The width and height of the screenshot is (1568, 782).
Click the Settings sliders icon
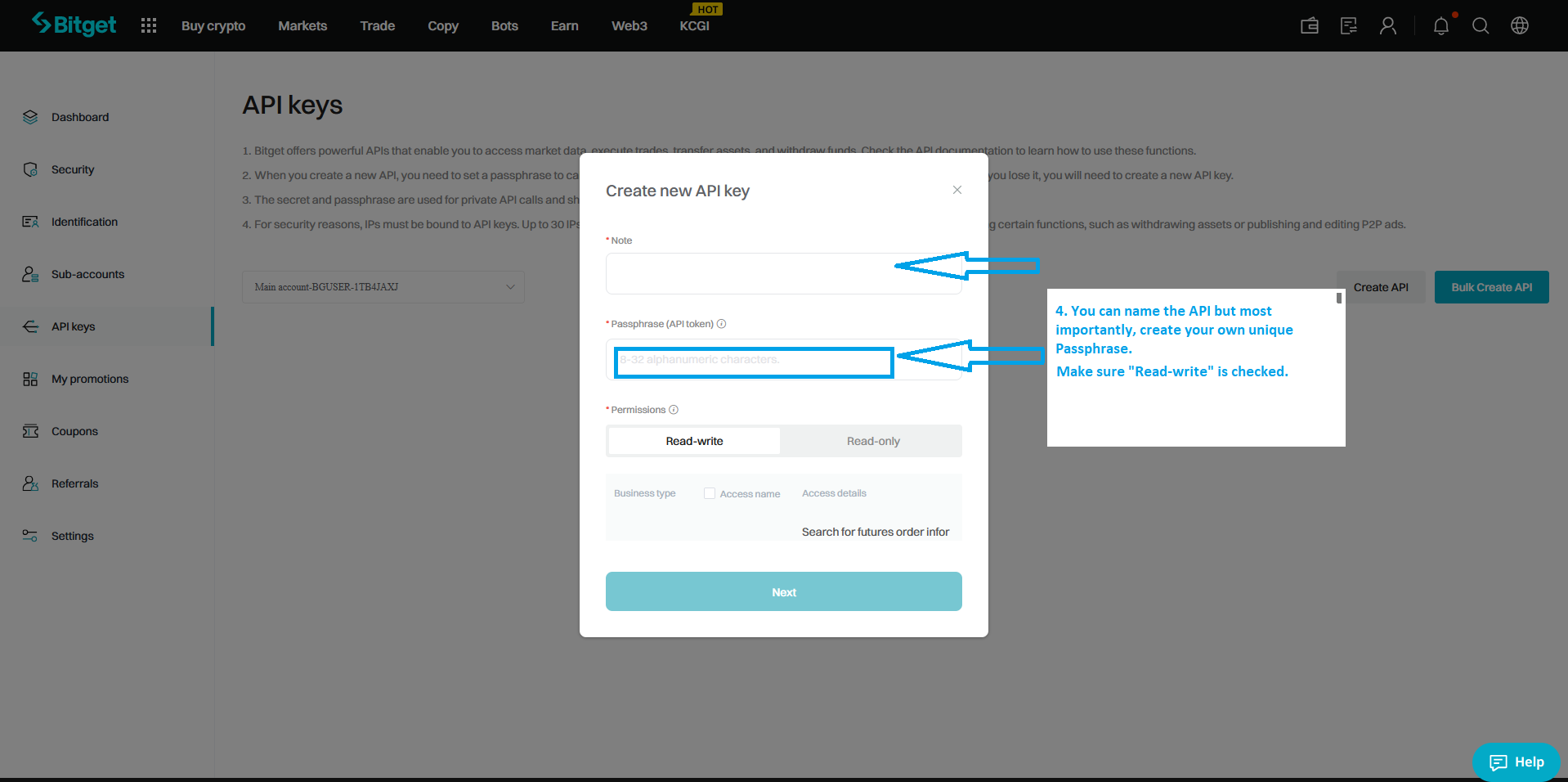(x=30, y=536)
